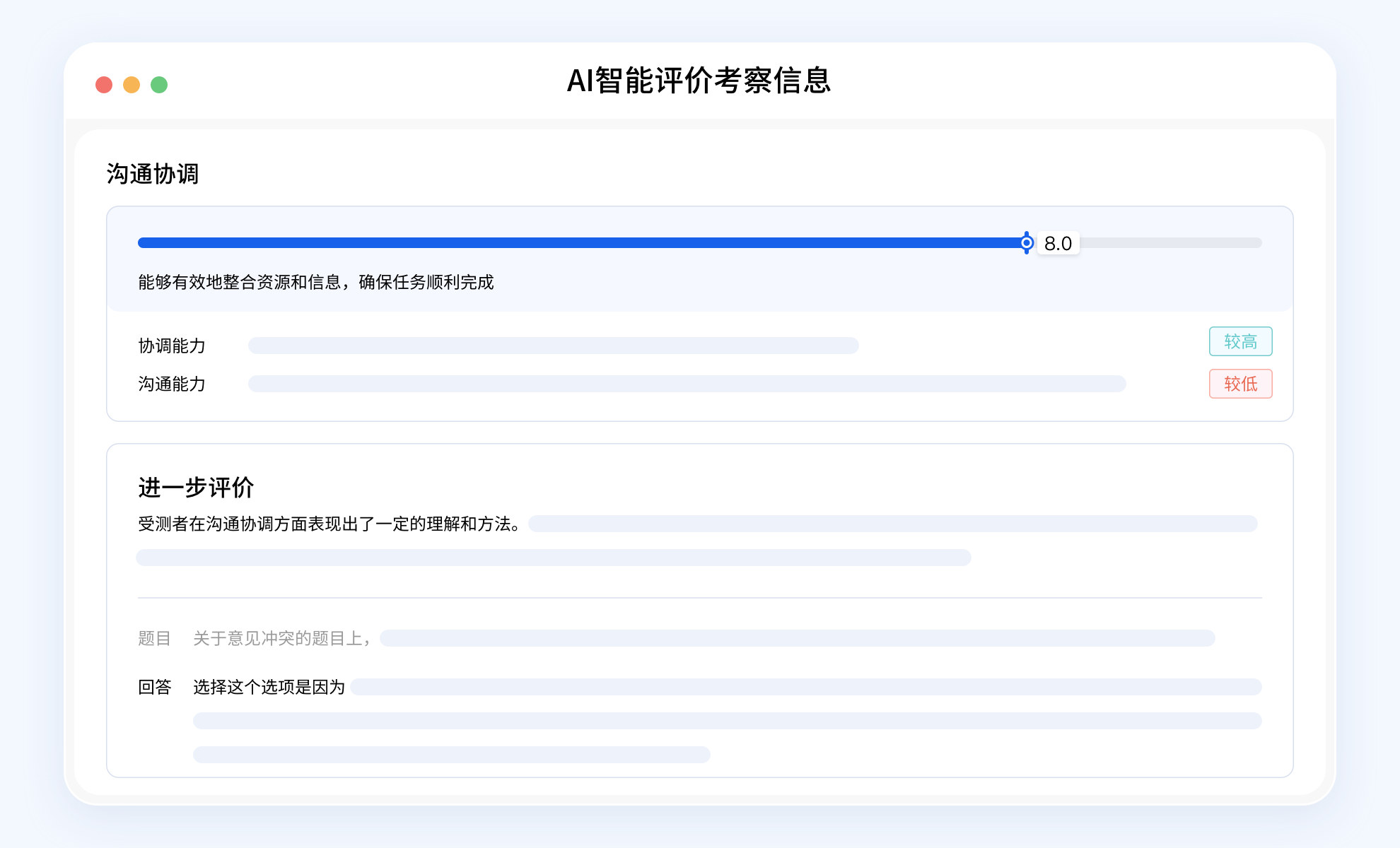Click the 题目 label
The height and width of the screenshot is (848, 1400).
coord(154,639)
